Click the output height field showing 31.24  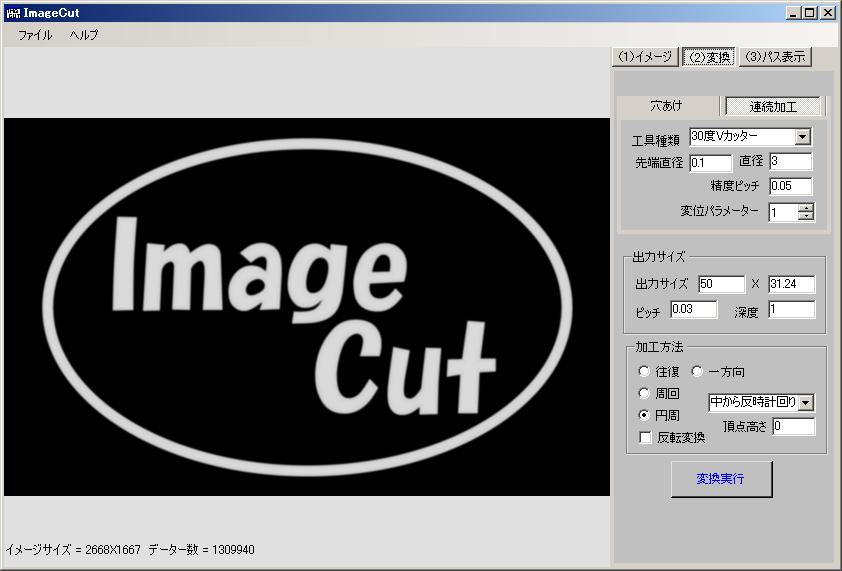pos(792,284)
